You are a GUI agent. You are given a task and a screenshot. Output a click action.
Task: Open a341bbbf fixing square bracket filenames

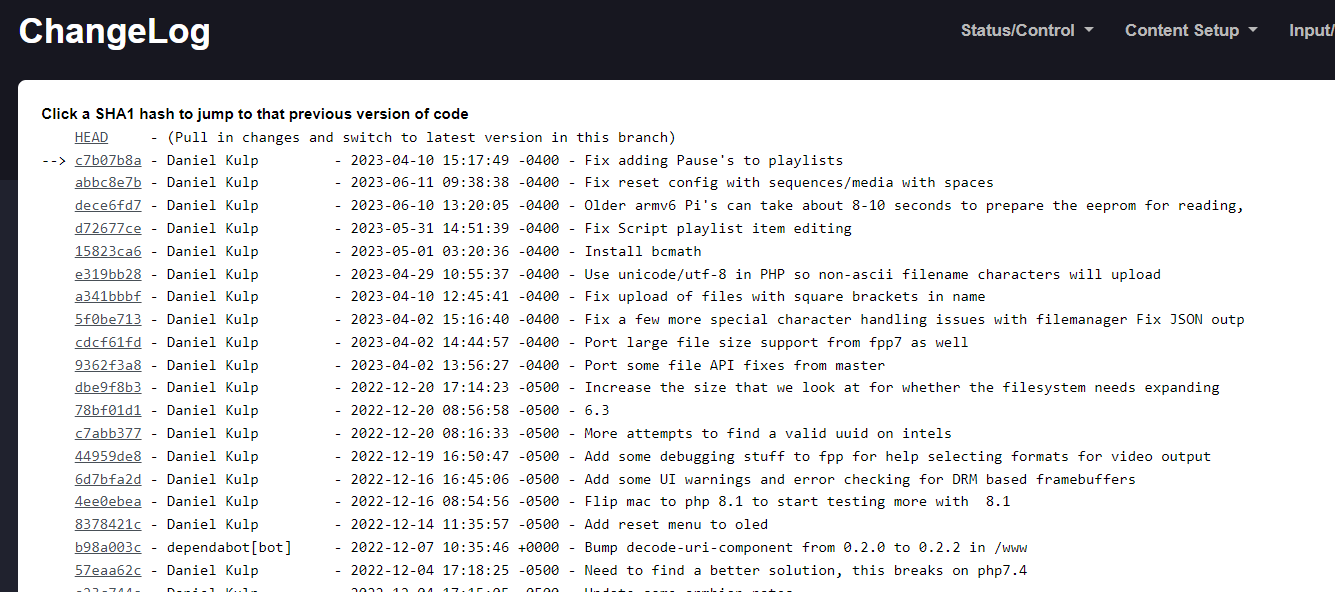click(108, 296)
